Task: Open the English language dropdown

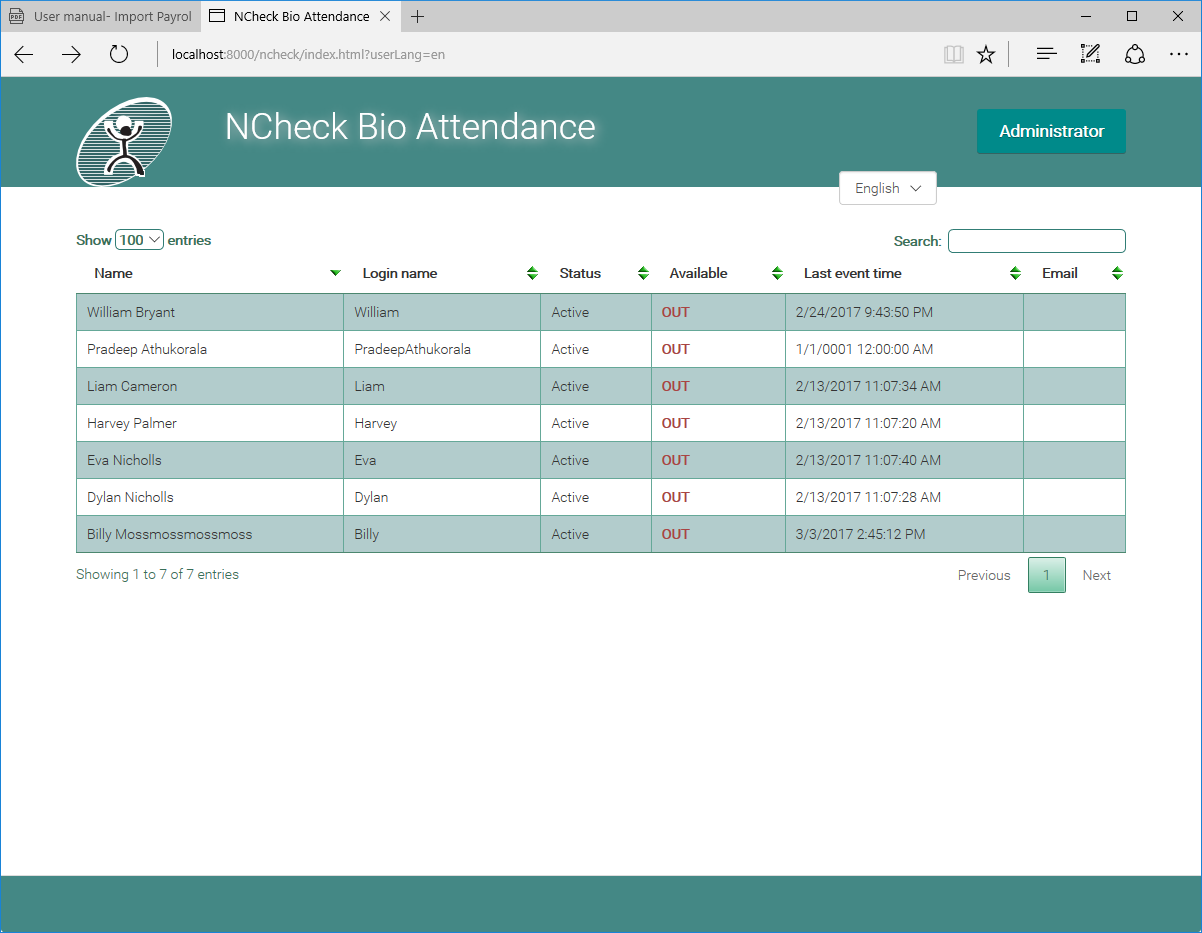Action: click(887, 188)
